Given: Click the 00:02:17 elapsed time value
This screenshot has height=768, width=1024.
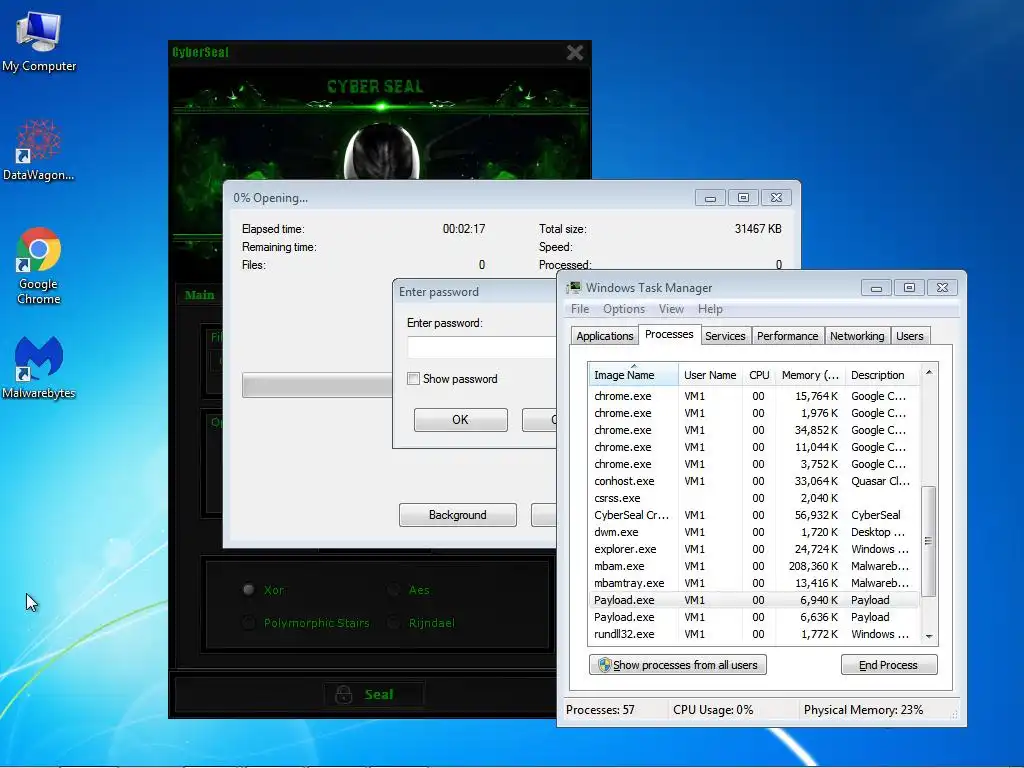Looking at the screenshot, I should 464,229.
